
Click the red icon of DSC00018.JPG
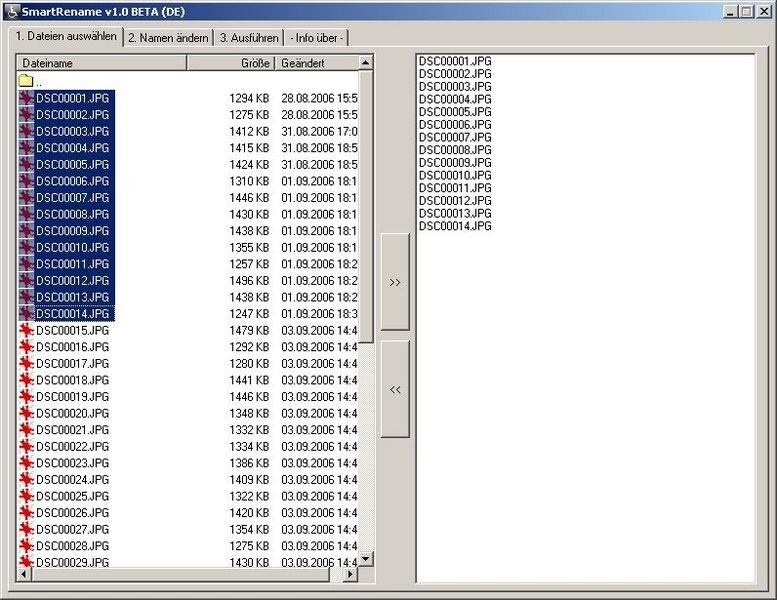(26, 380)
